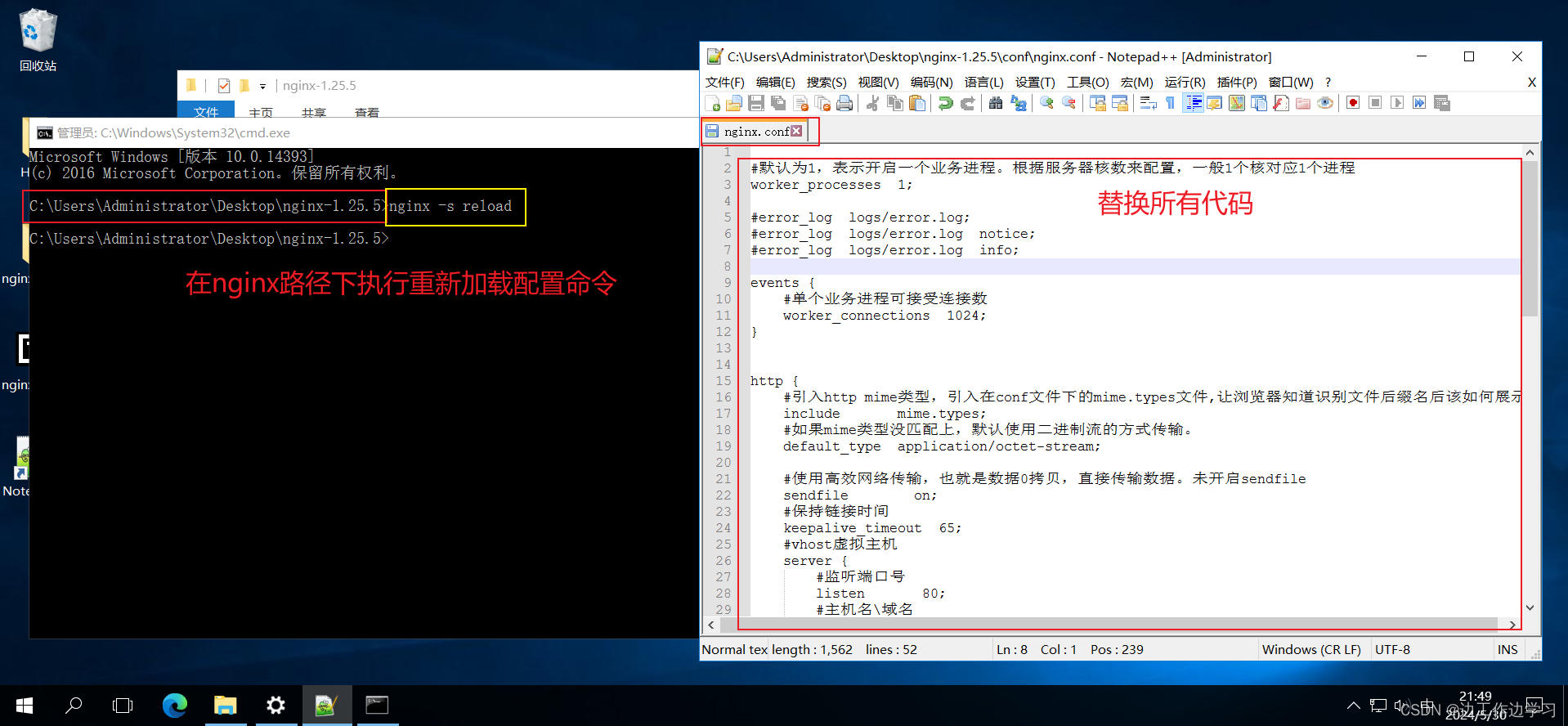Viewport: 1568px width, 726px height.
Task: Click the Save Recorded Macro icon
Action: pos(1441,103)
